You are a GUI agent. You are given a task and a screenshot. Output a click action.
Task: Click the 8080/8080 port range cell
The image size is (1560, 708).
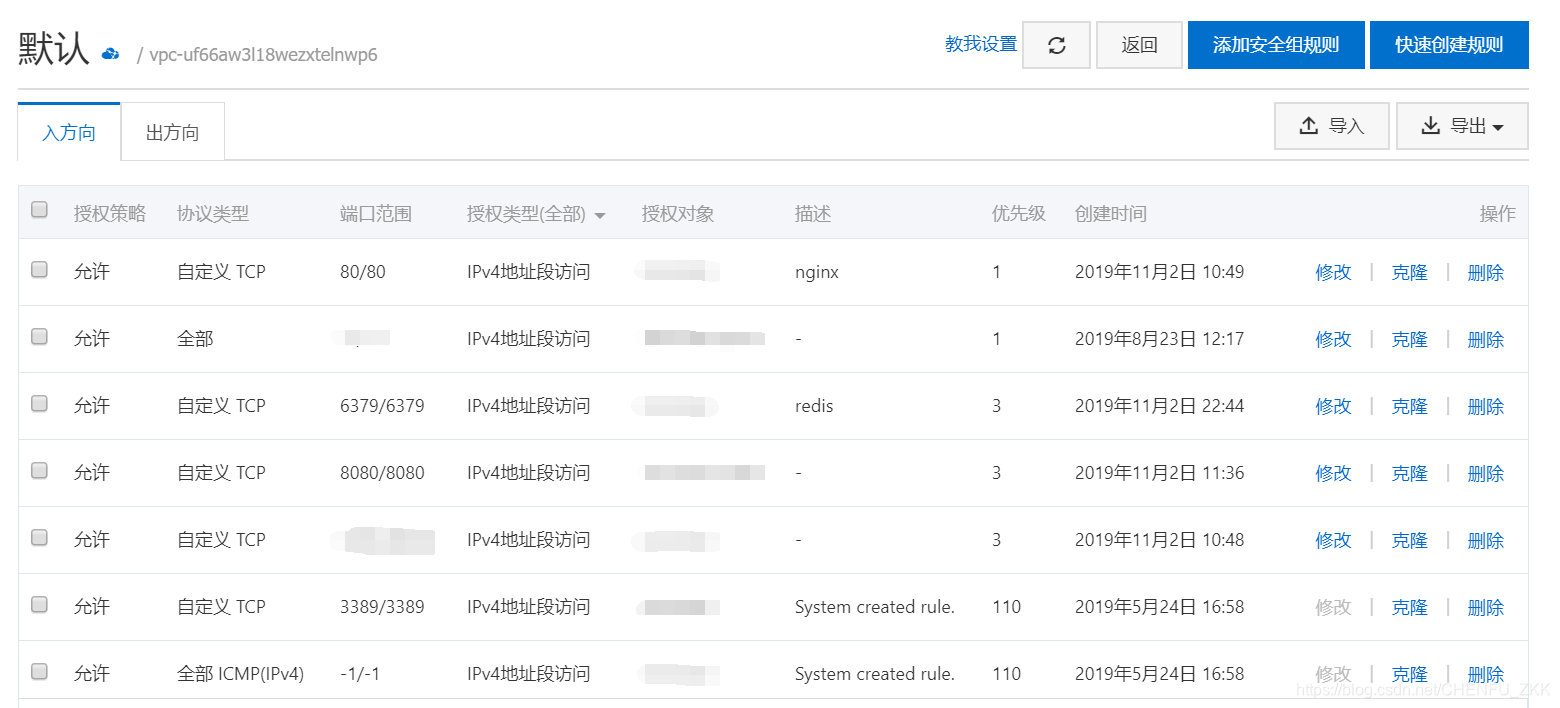coord(382,473)
